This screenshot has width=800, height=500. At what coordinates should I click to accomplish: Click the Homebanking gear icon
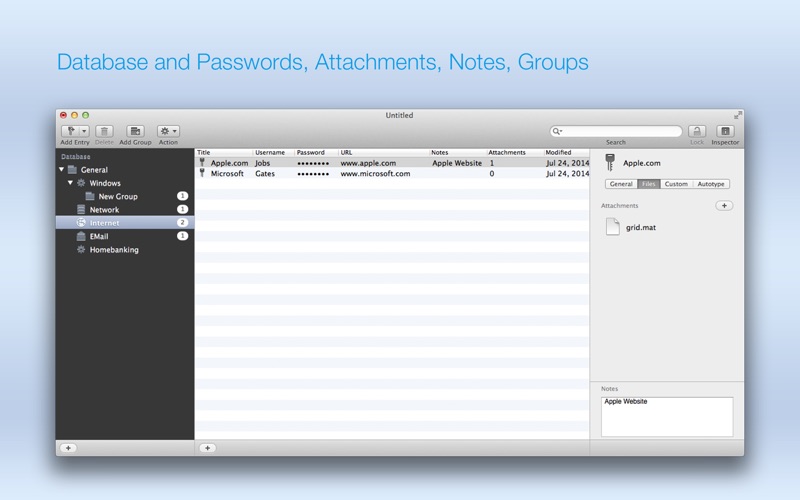pyautogui.click(x=81, y=249)
